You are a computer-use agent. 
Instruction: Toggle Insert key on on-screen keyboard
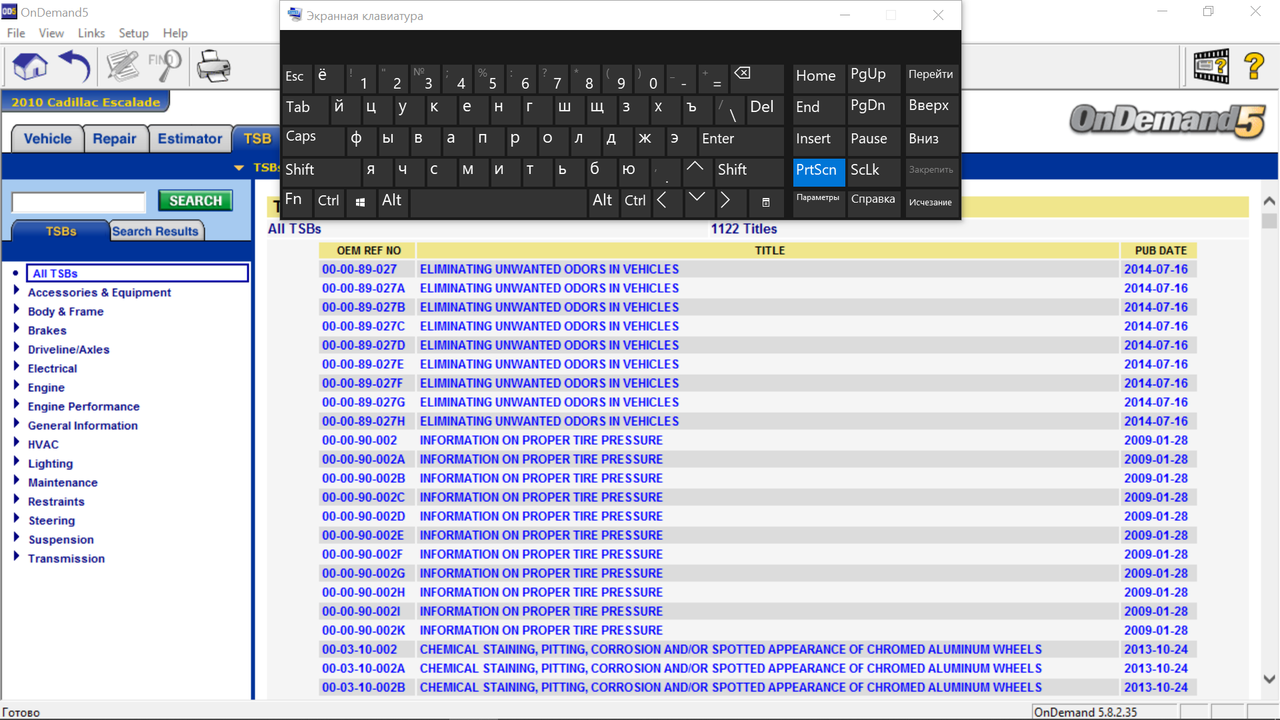pos(818,140)
